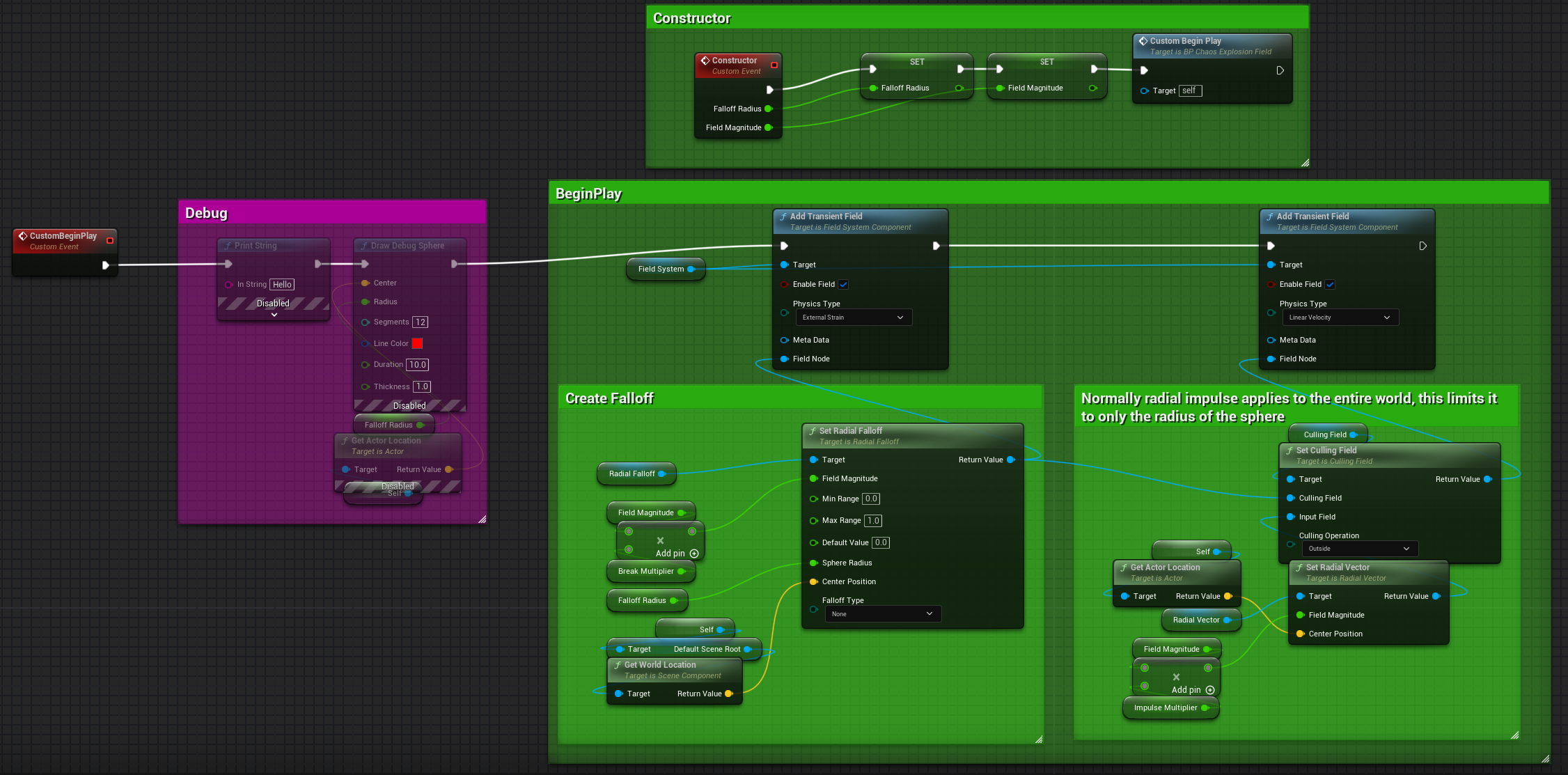Click the Min Range value field

coord(871,499)
